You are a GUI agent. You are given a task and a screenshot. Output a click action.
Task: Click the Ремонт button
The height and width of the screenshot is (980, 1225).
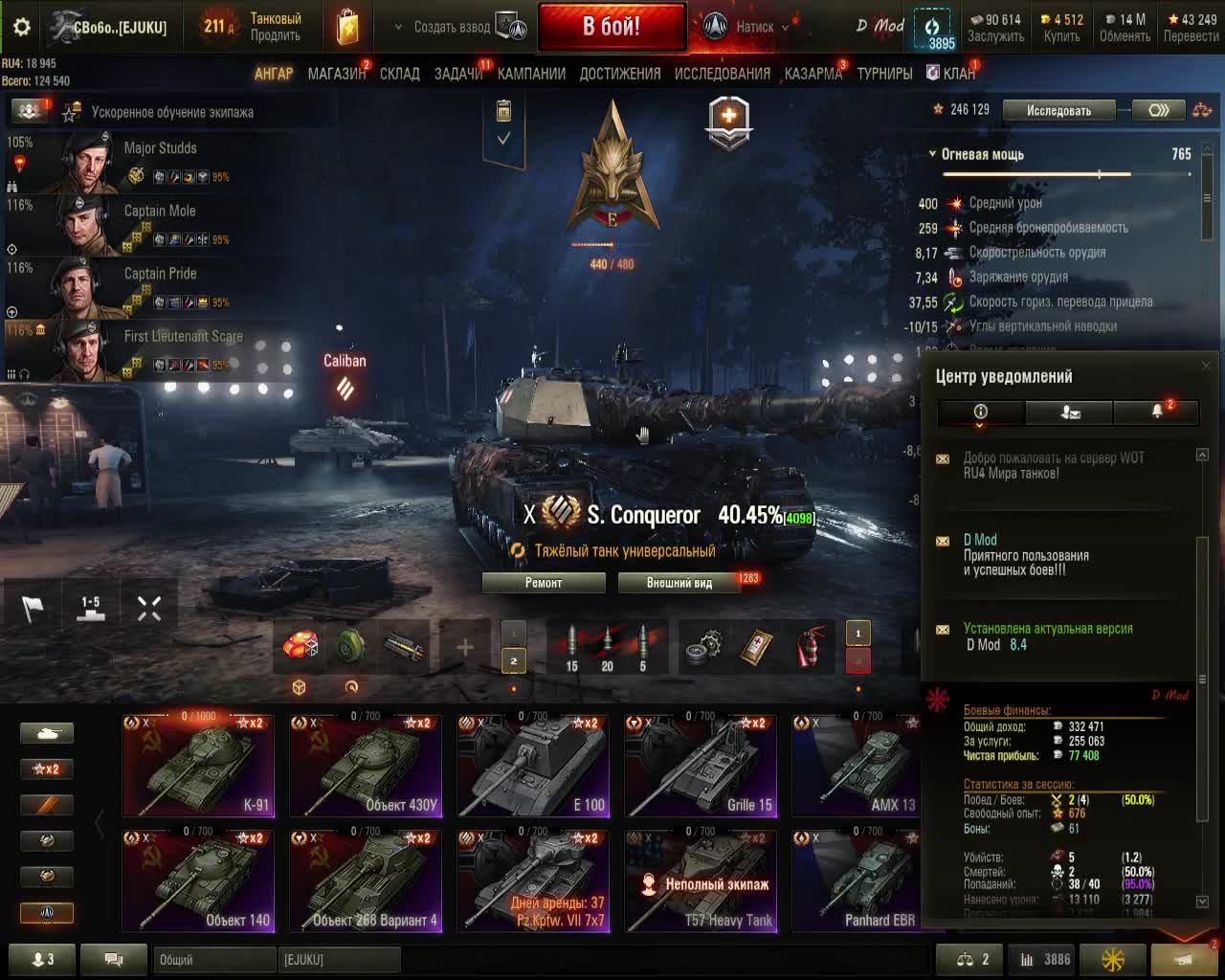[544, 583]
